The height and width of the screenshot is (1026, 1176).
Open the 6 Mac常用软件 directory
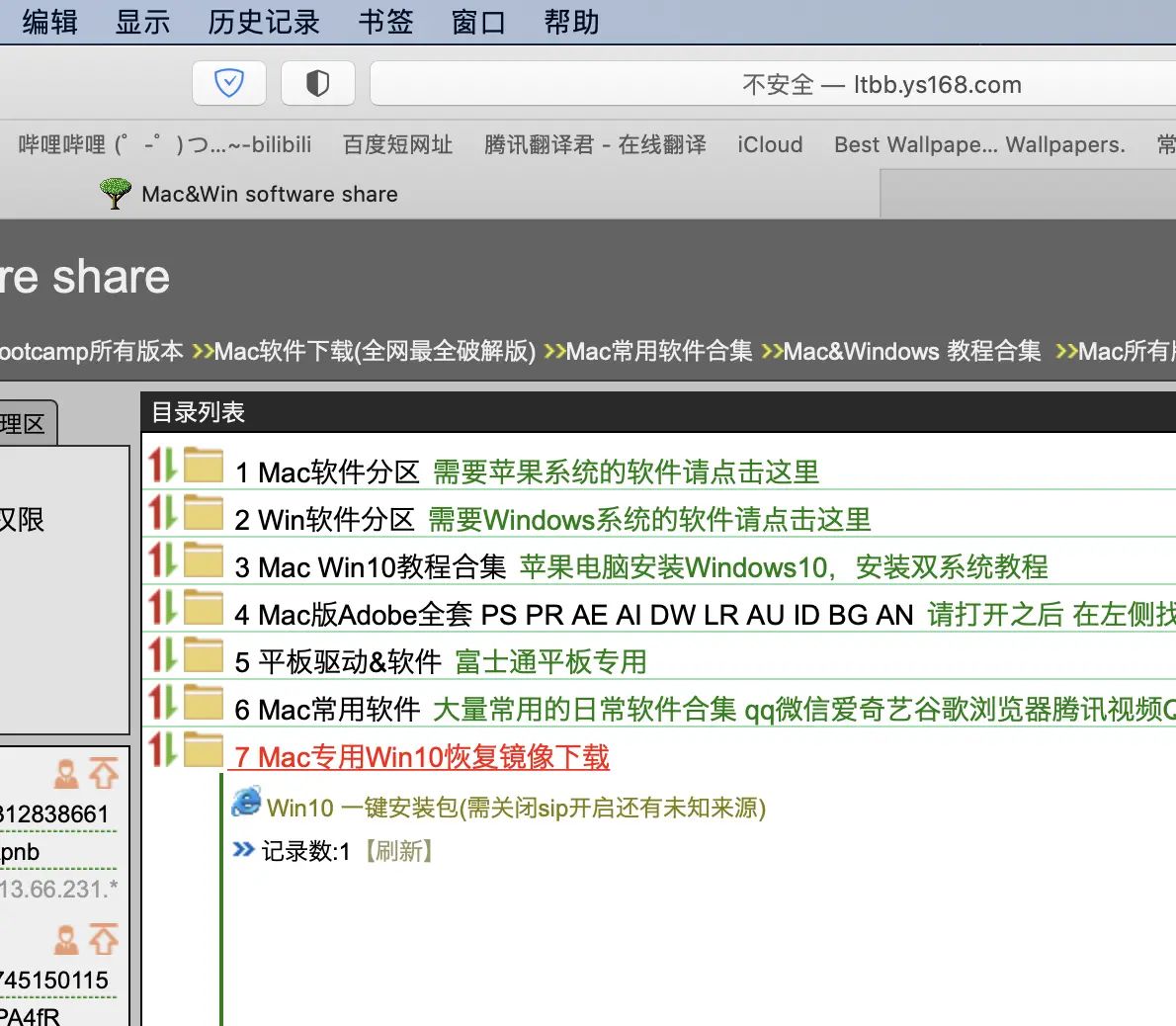(327, 709)
